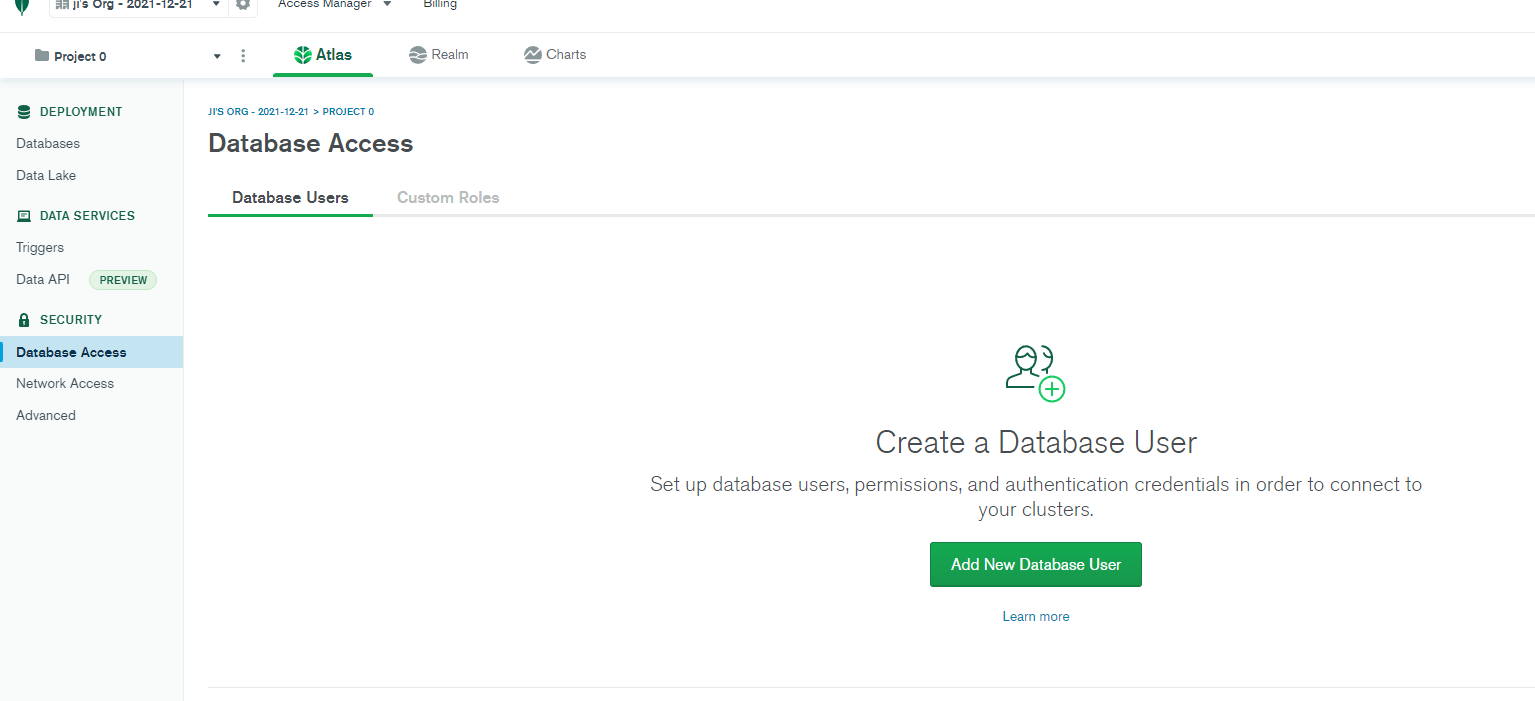Select the Custom Roles tab

coord(448,198)
